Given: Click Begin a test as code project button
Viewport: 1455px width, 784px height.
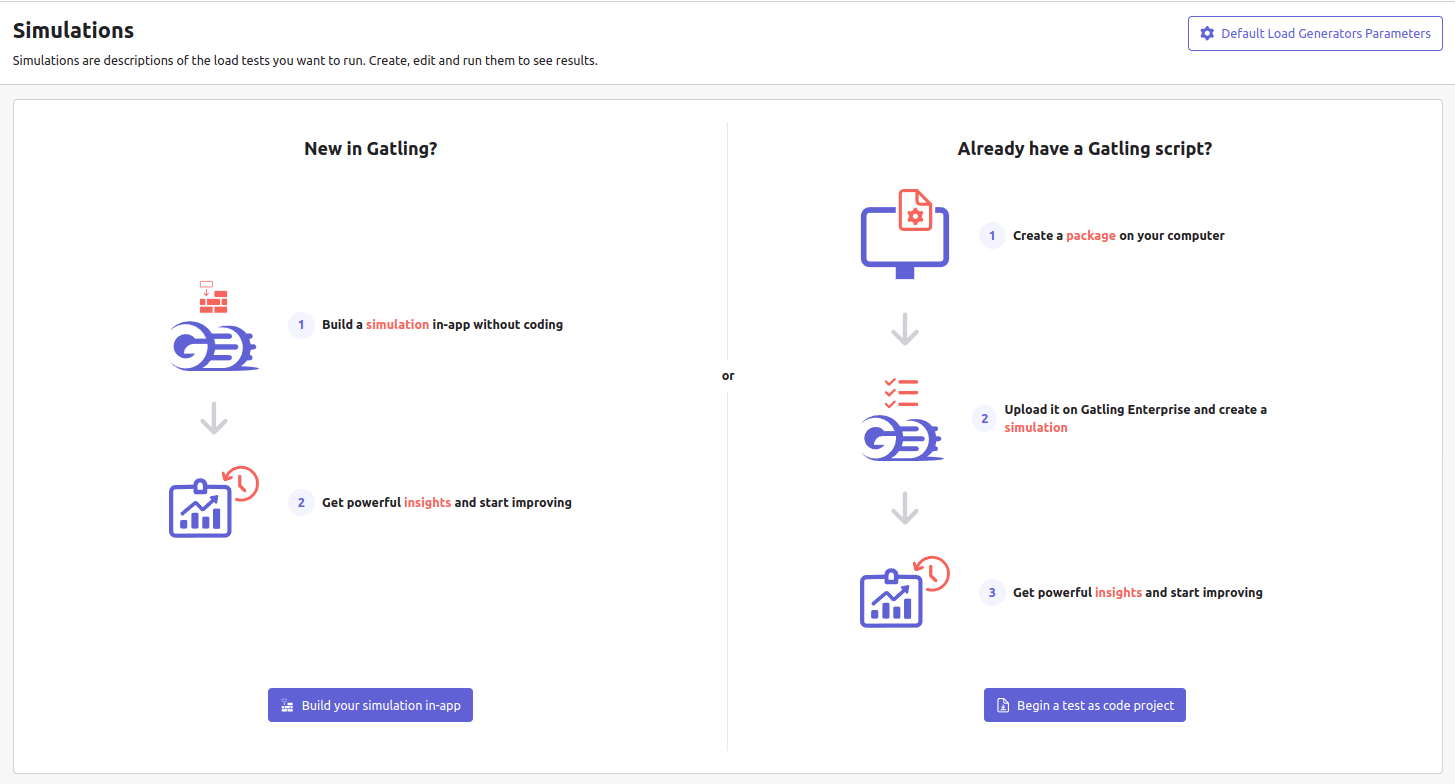Looking at the screenshot, I should 1085,705.
